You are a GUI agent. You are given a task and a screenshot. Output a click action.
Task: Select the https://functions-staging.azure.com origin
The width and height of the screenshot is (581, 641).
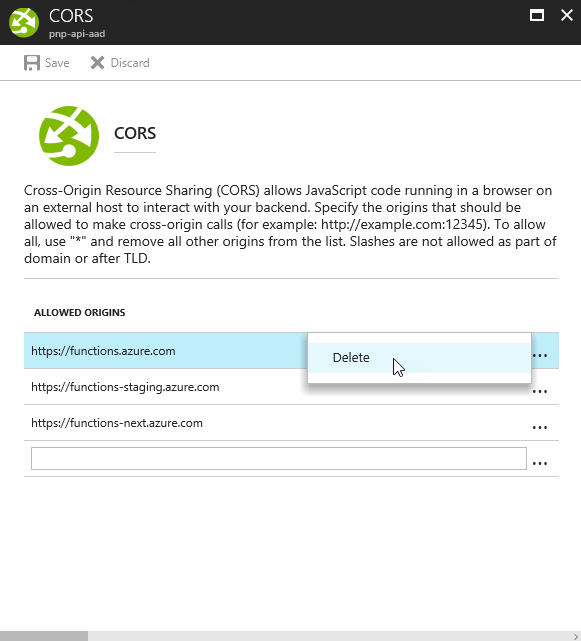125,387
